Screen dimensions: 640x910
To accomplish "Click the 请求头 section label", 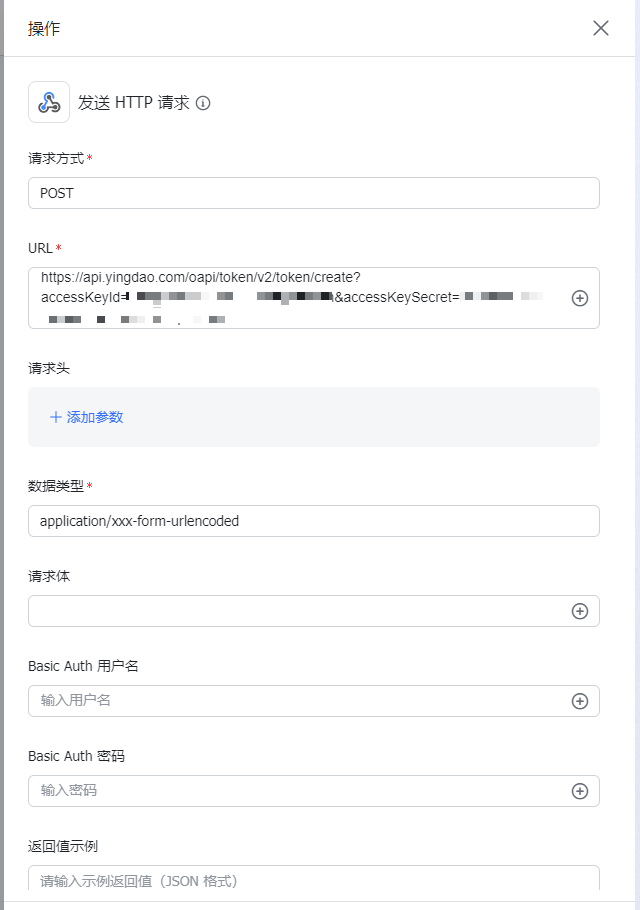I will (x=49, y=368).
